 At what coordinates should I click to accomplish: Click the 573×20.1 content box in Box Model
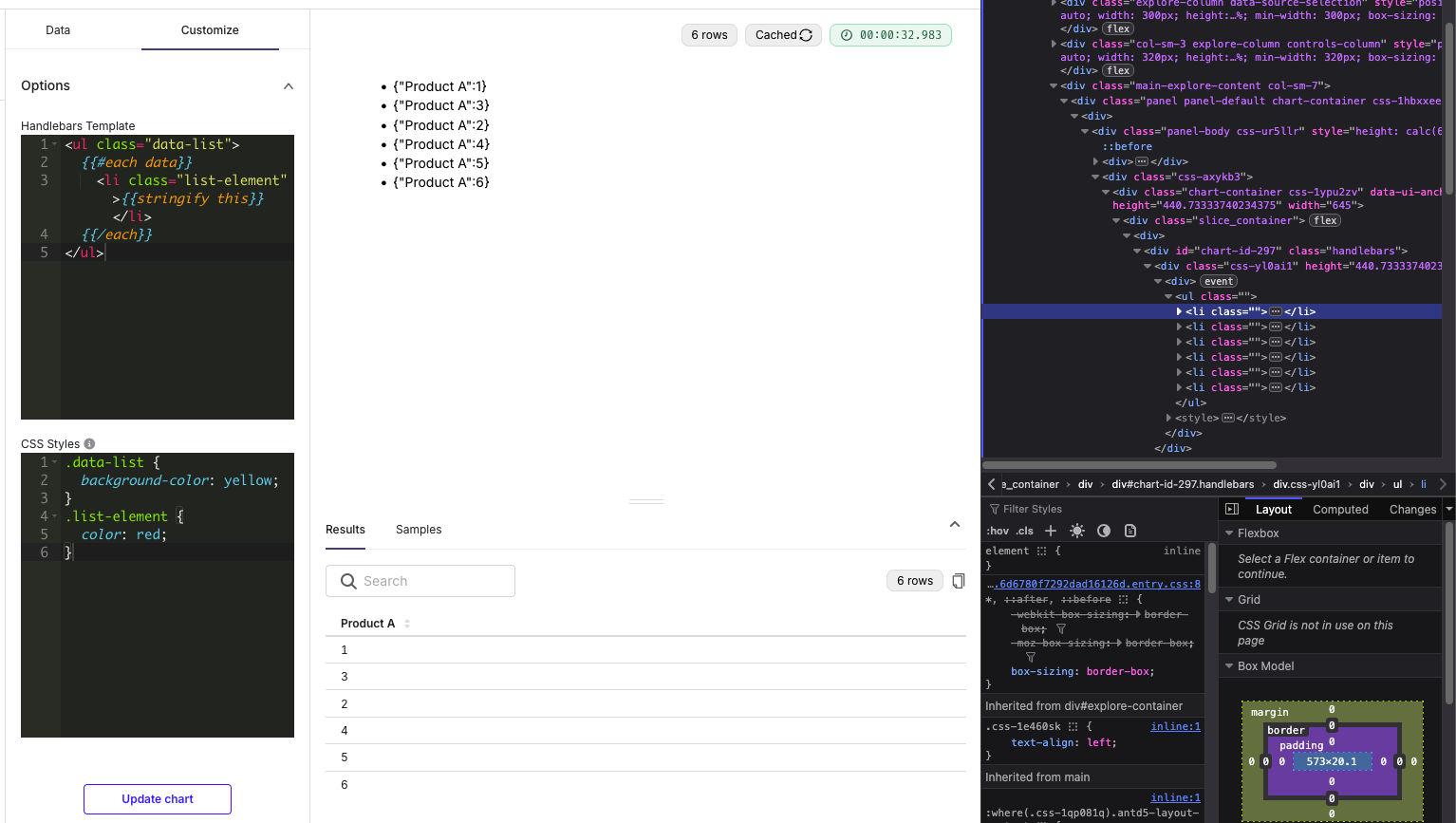[x=1332, y=761]
